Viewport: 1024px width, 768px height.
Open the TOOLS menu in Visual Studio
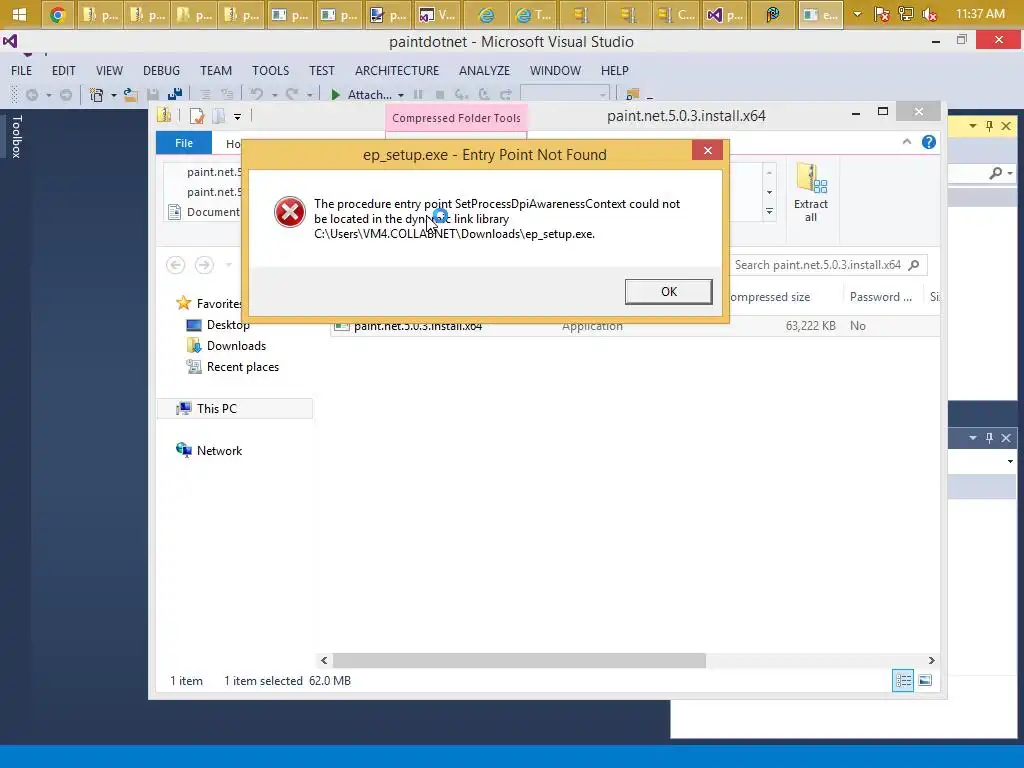pos(270,71)
